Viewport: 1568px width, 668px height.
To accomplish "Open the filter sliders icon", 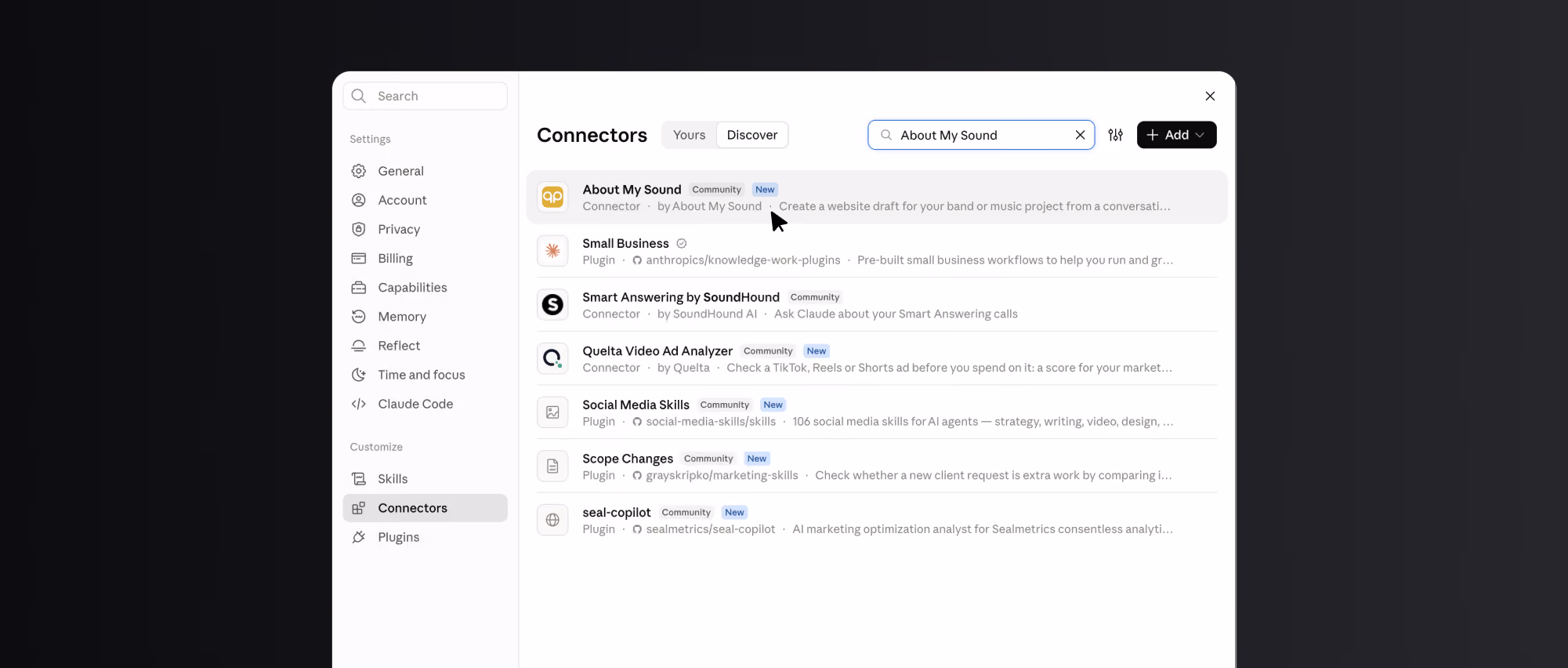I will (1116, 135).
